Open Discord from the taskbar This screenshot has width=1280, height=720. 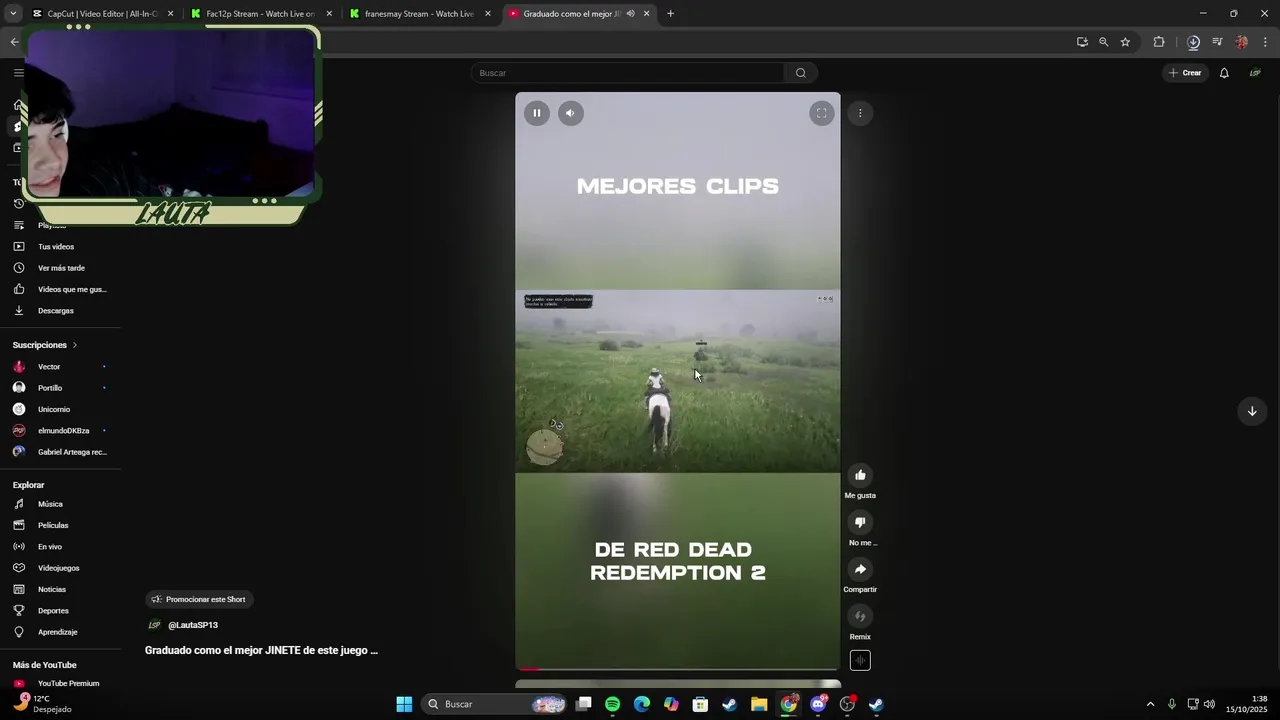[x=818, y=704]
